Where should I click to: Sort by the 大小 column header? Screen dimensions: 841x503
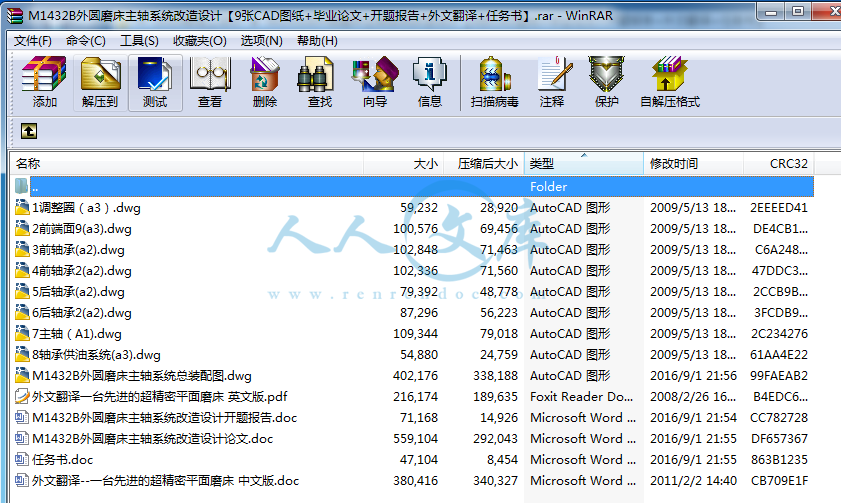point(403,164)
